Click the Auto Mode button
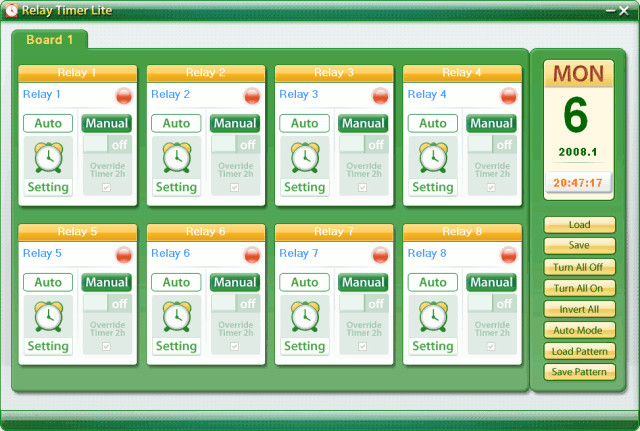Screen dimensions: 640x431 (x=579, y=330)
